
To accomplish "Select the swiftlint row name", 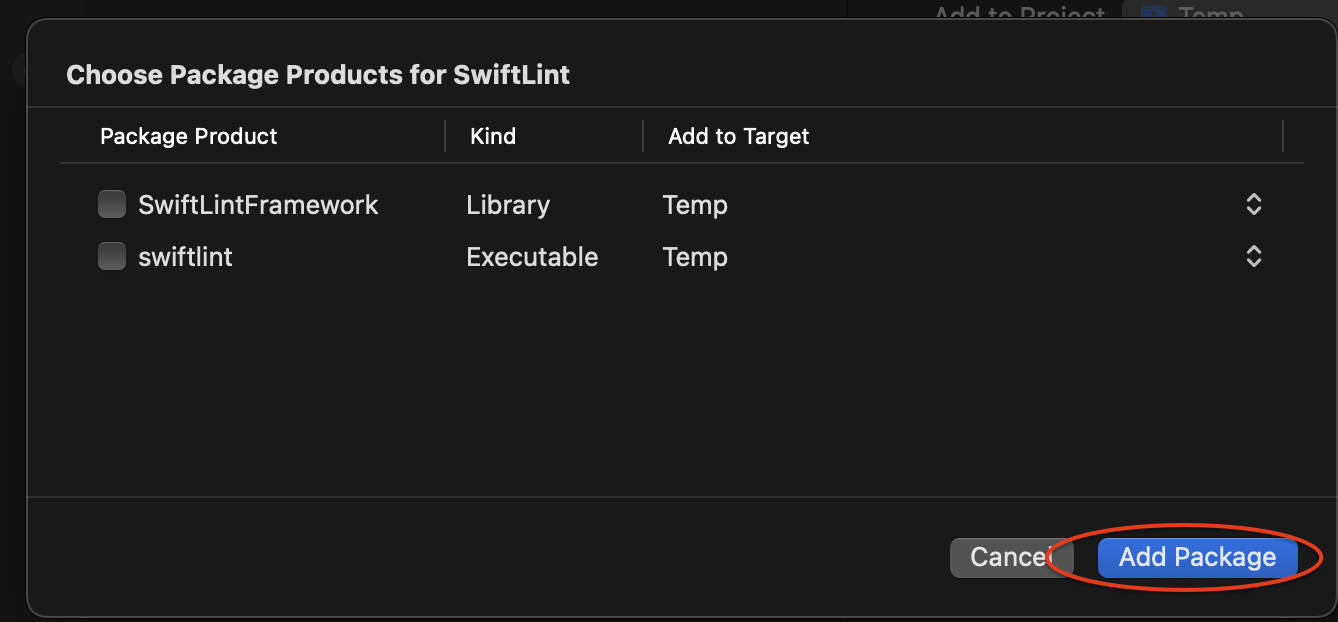I will point(185,257).
